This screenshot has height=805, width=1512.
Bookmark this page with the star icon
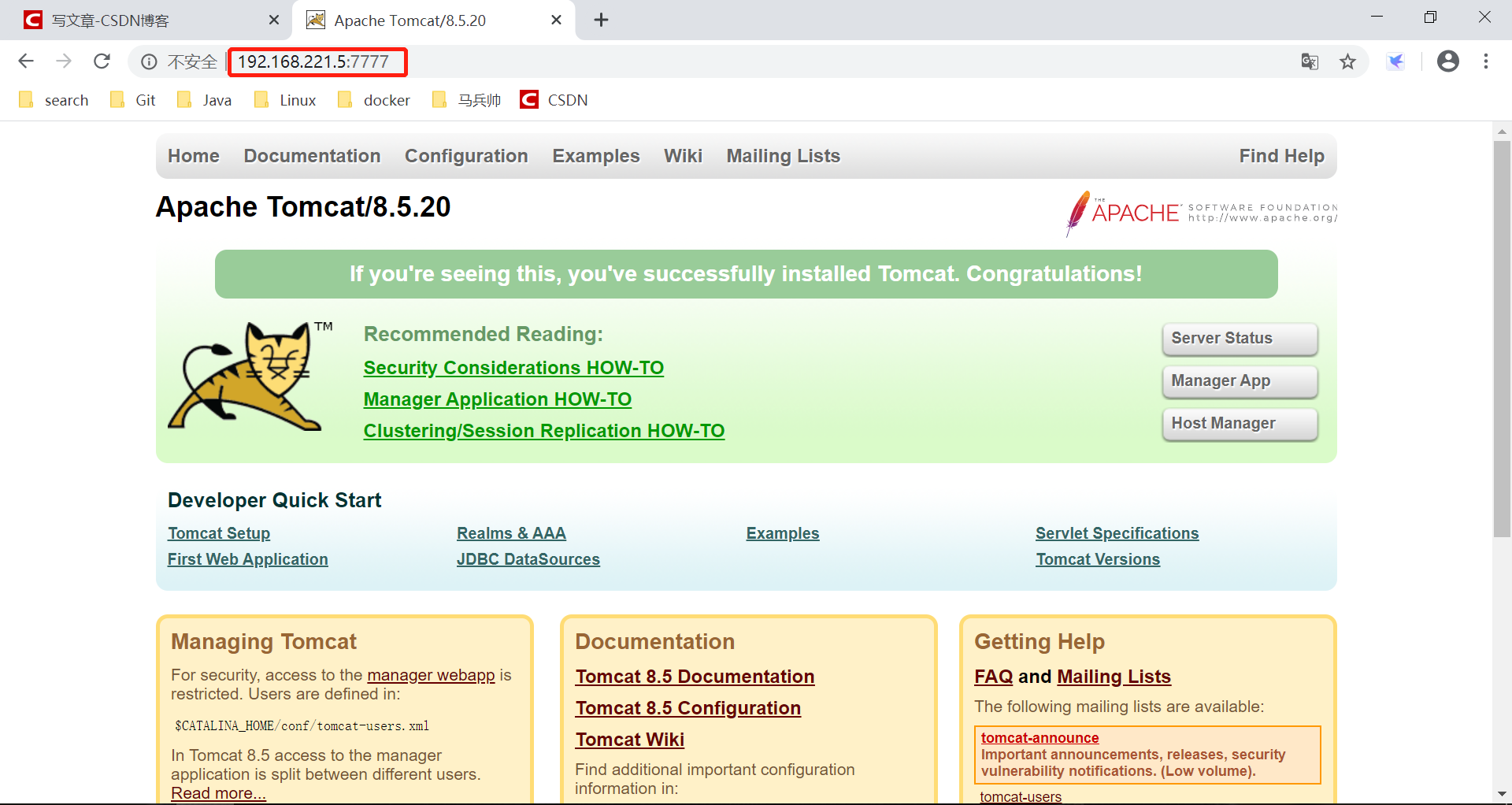(1348, 61)
